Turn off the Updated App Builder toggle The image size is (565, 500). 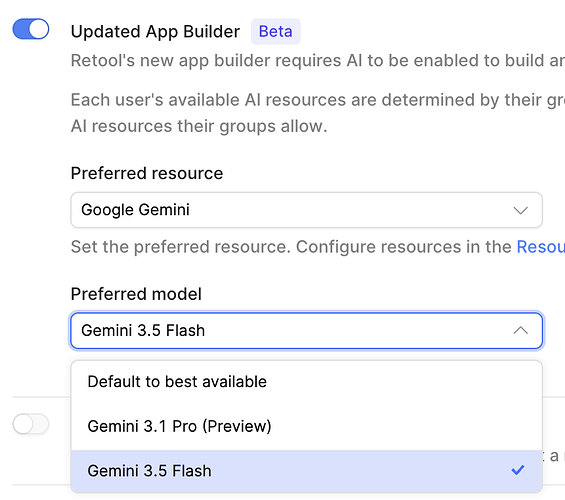coord(31,29)
